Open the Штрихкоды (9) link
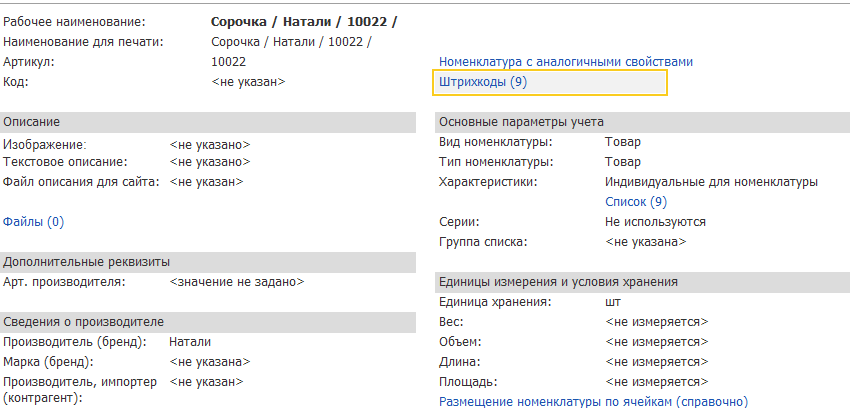Image resolution: width=850 pixels, height=408 pixels. [482, 82]
